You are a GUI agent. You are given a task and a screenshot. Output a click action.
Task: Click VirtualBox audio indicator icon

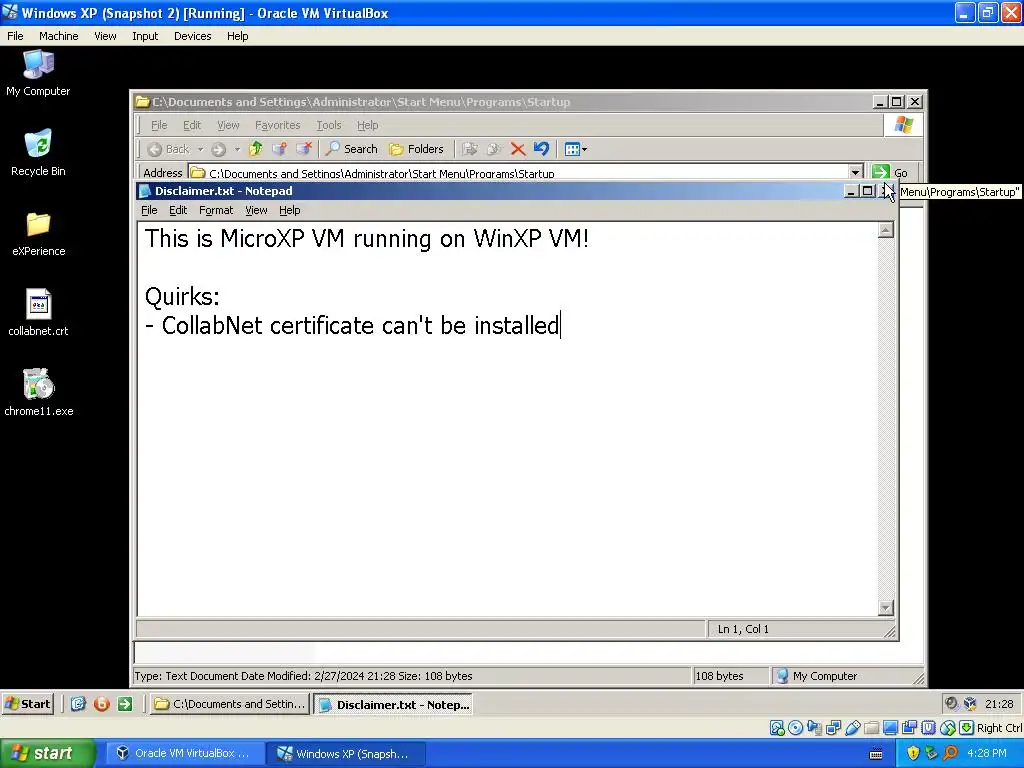coord(814,728)
